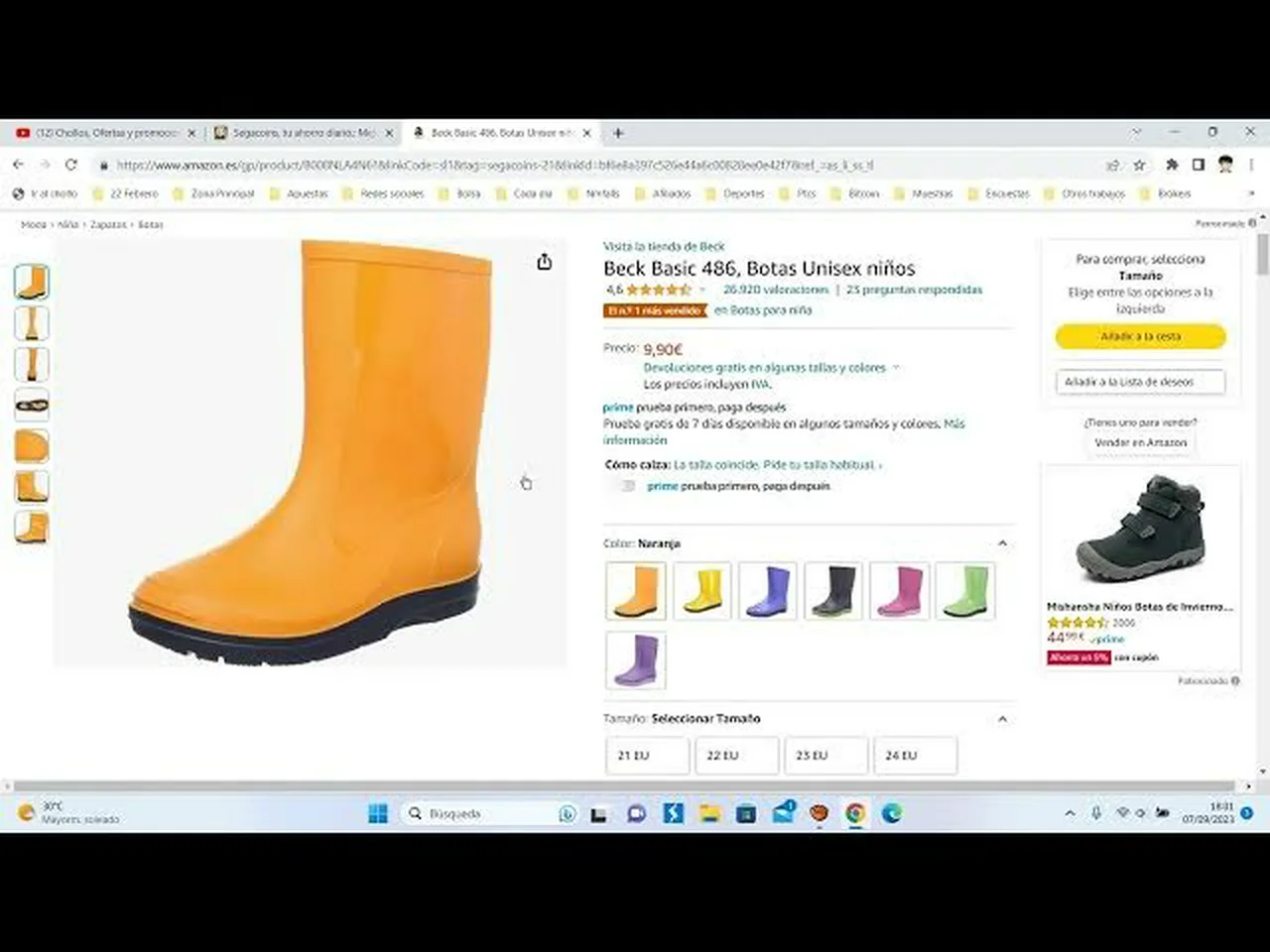Open the 'en Botas para niña' bestseller link
The image size is (1270, 952).
763,310
